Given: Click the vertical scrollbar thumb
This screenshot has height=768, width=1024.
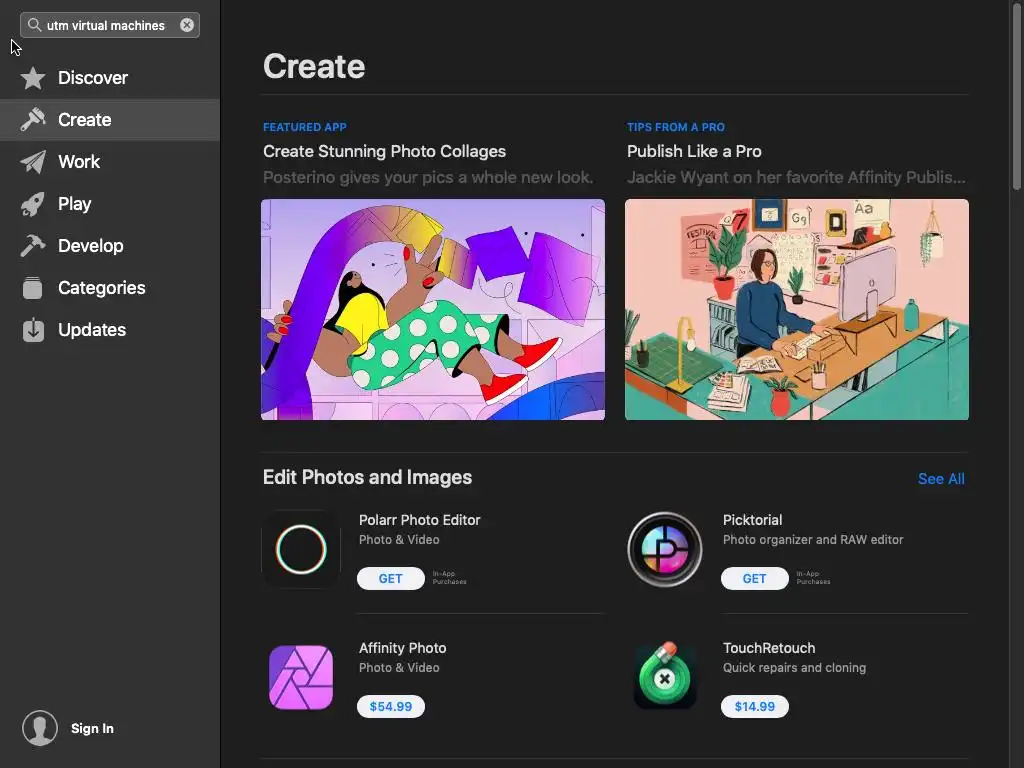Looking at the screenshot, I should click(1017, 95).
